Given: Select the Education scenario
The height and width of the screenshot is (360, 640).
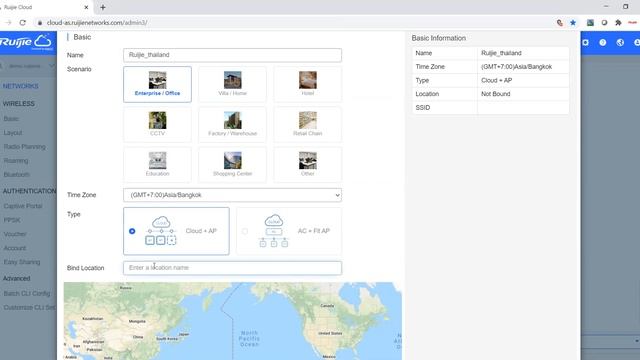Looking at the screenshot, I should 157,164.
